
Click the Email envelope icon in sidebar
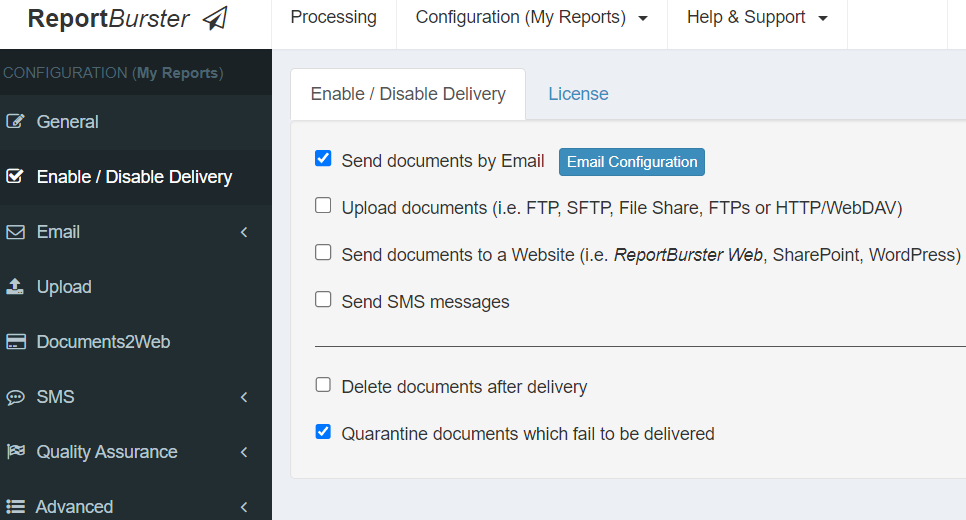click(x=15, y=232)
